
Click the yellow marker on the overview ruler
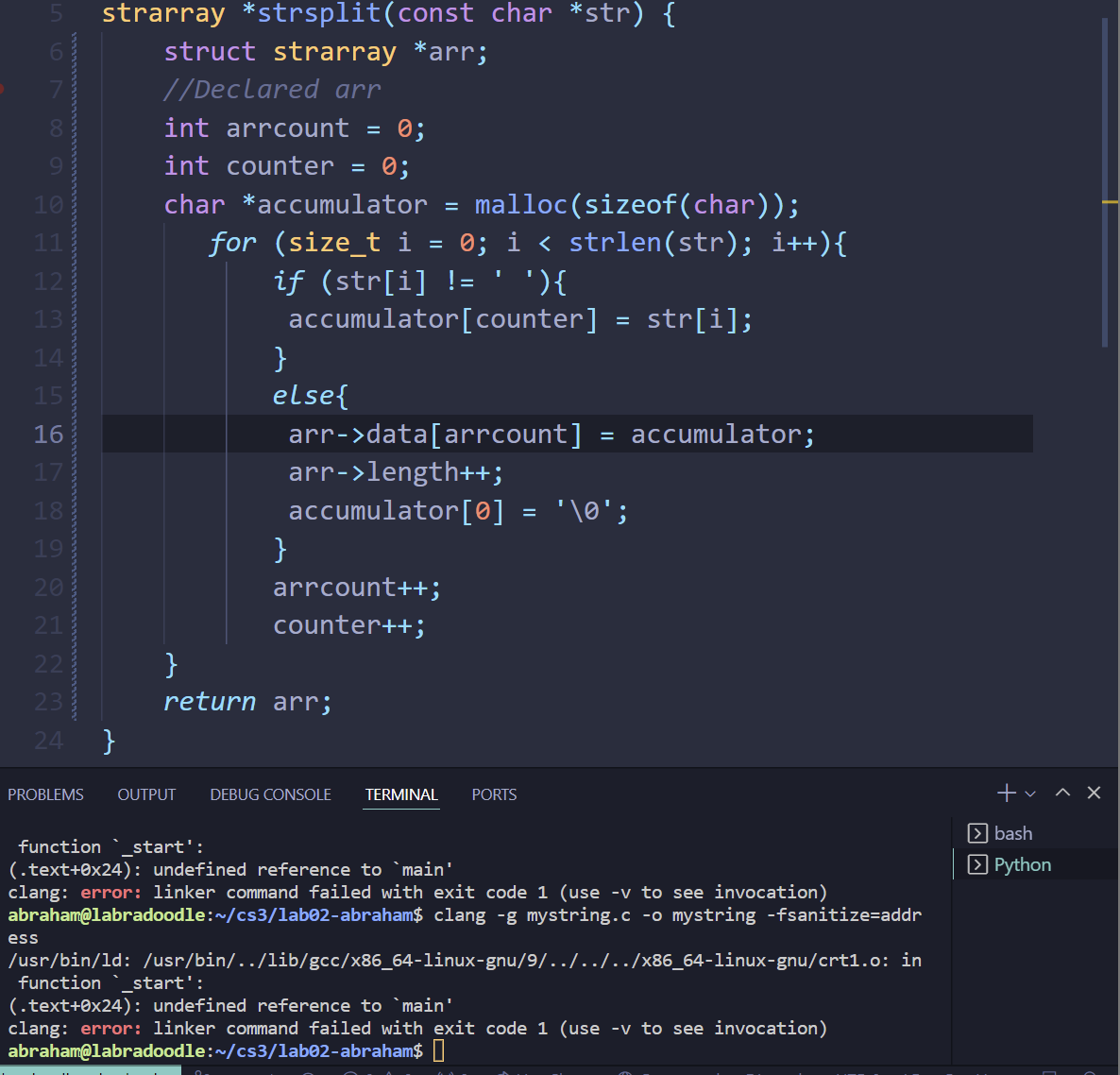(1110, 202)
